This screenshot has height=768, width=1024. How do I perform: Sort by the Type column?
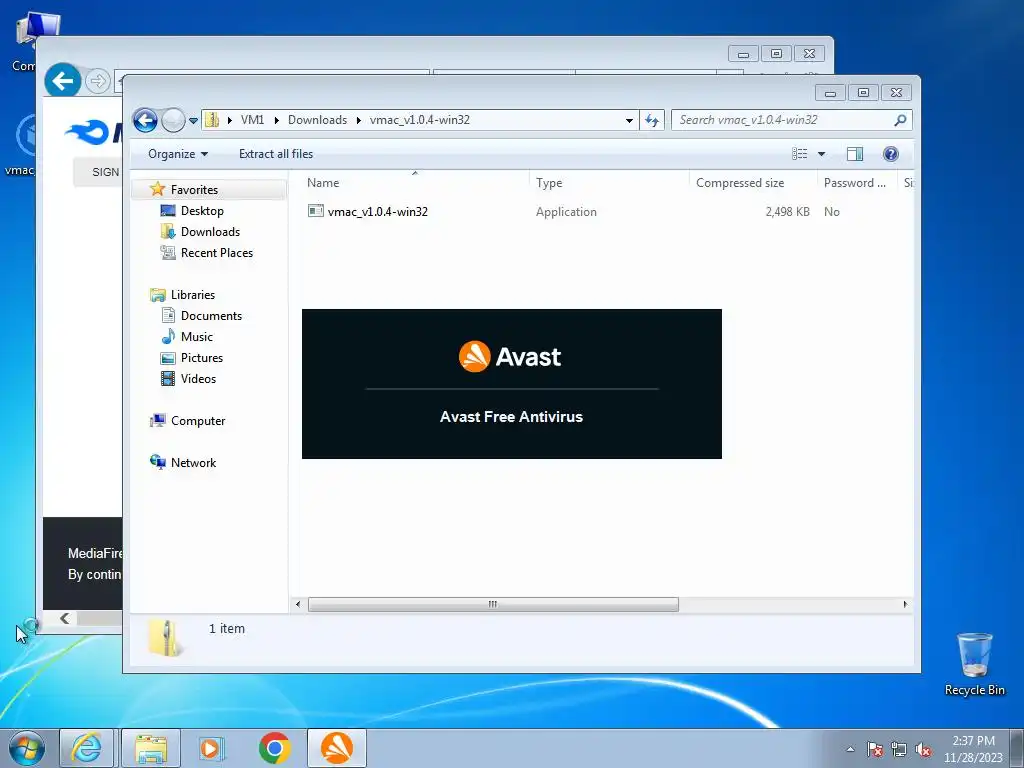pos(609,183)
